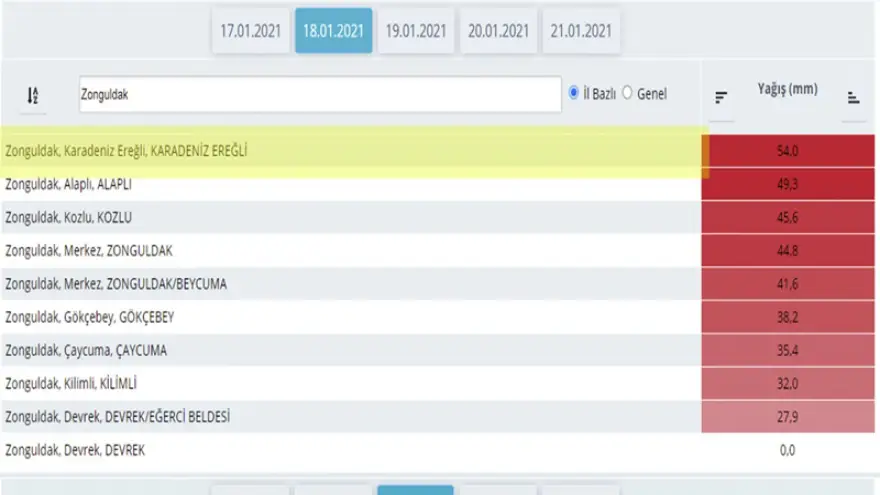Switch to the 19.01.2021 date tab

click(416, 31)
